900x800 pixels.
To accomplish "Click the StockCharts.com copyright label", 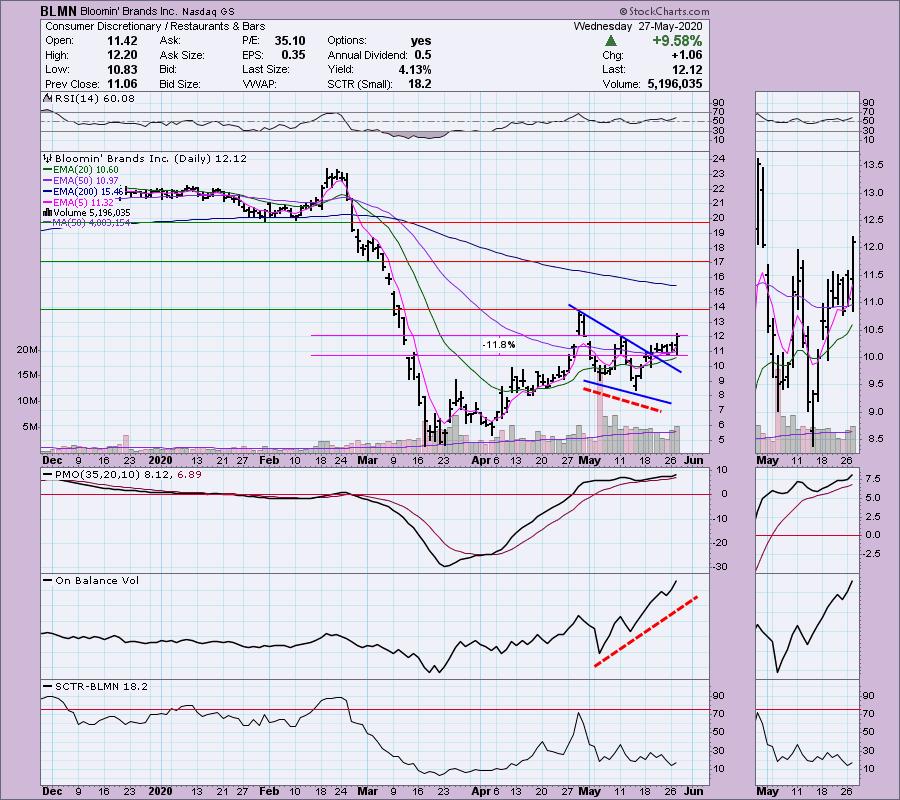I will (x=664, y=11).
